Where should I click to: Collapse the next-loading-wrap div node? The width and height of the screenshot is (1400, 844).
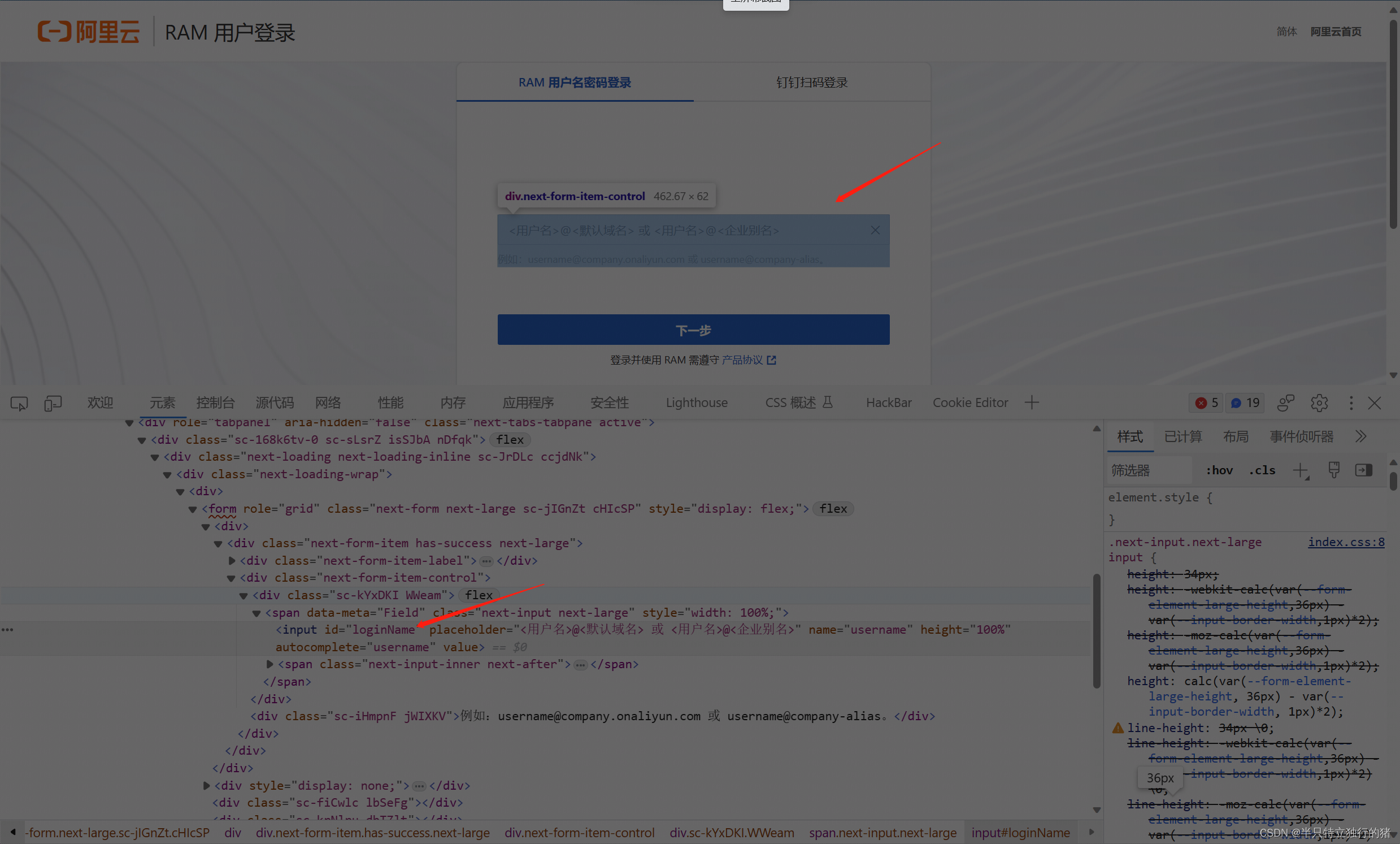click(167, 474)
